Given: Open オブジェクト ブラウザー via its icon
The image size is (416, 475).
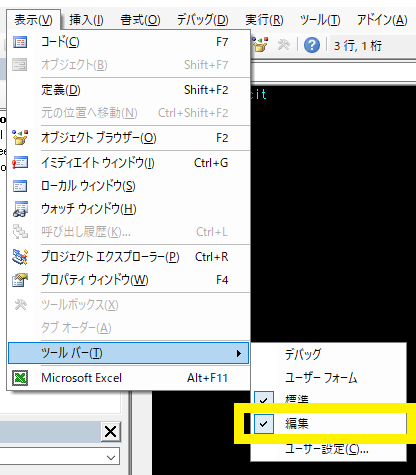Looking at the screenshot, I should pos(20,138).
